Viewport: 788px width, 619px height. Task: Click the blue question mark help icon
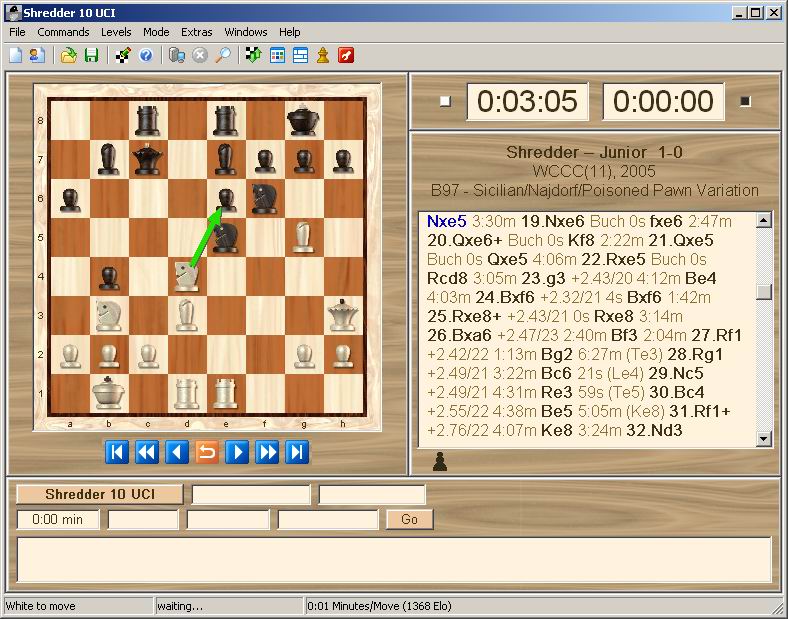tap(146, 55)
